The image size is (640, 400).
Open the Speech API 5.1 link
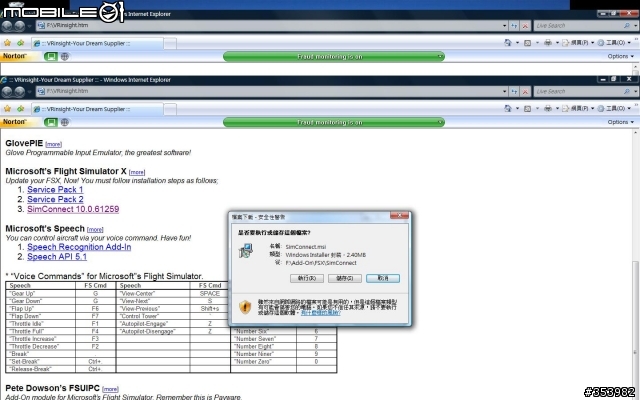[x=57, y=257]
